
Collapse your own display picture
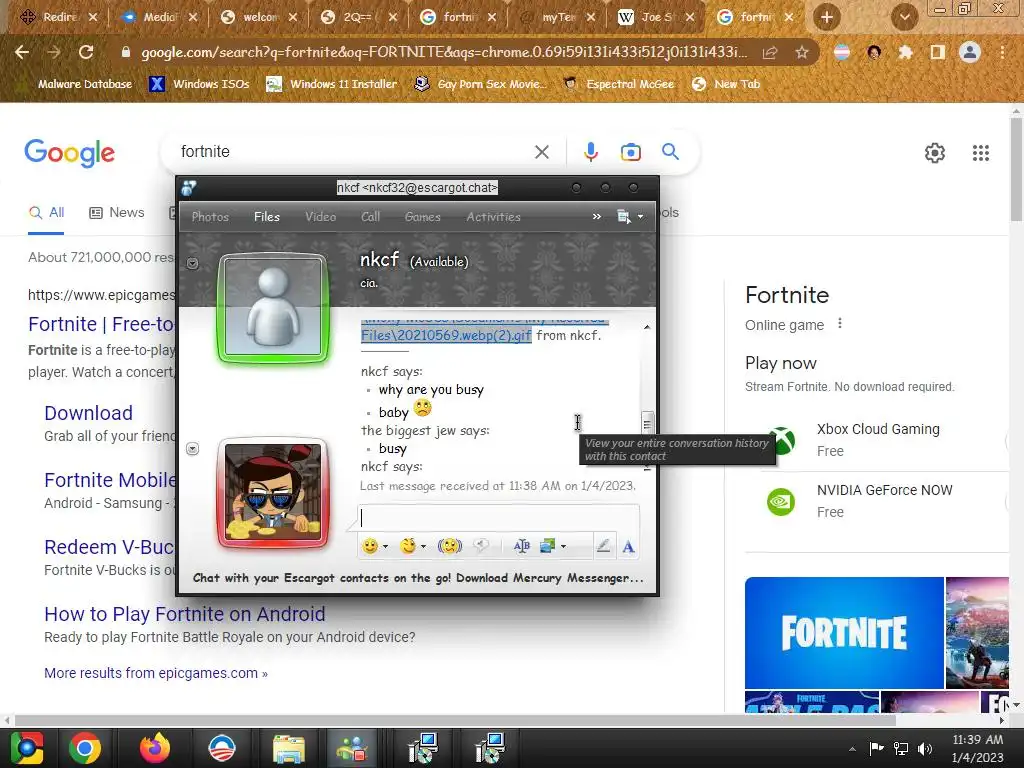[193, 449]
